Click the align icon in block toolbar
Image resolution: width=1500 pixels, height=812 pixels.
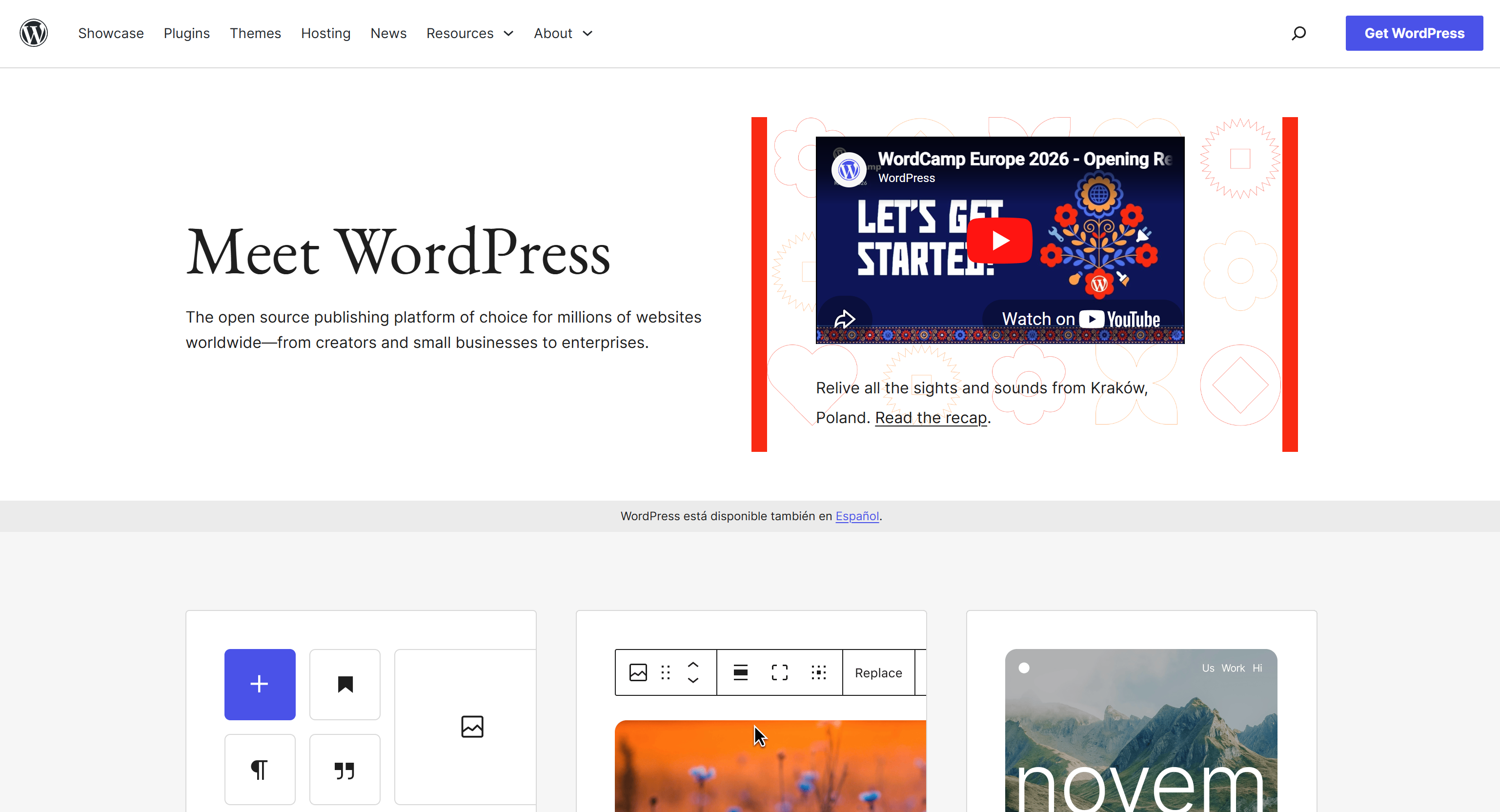[x=740, y=672]
